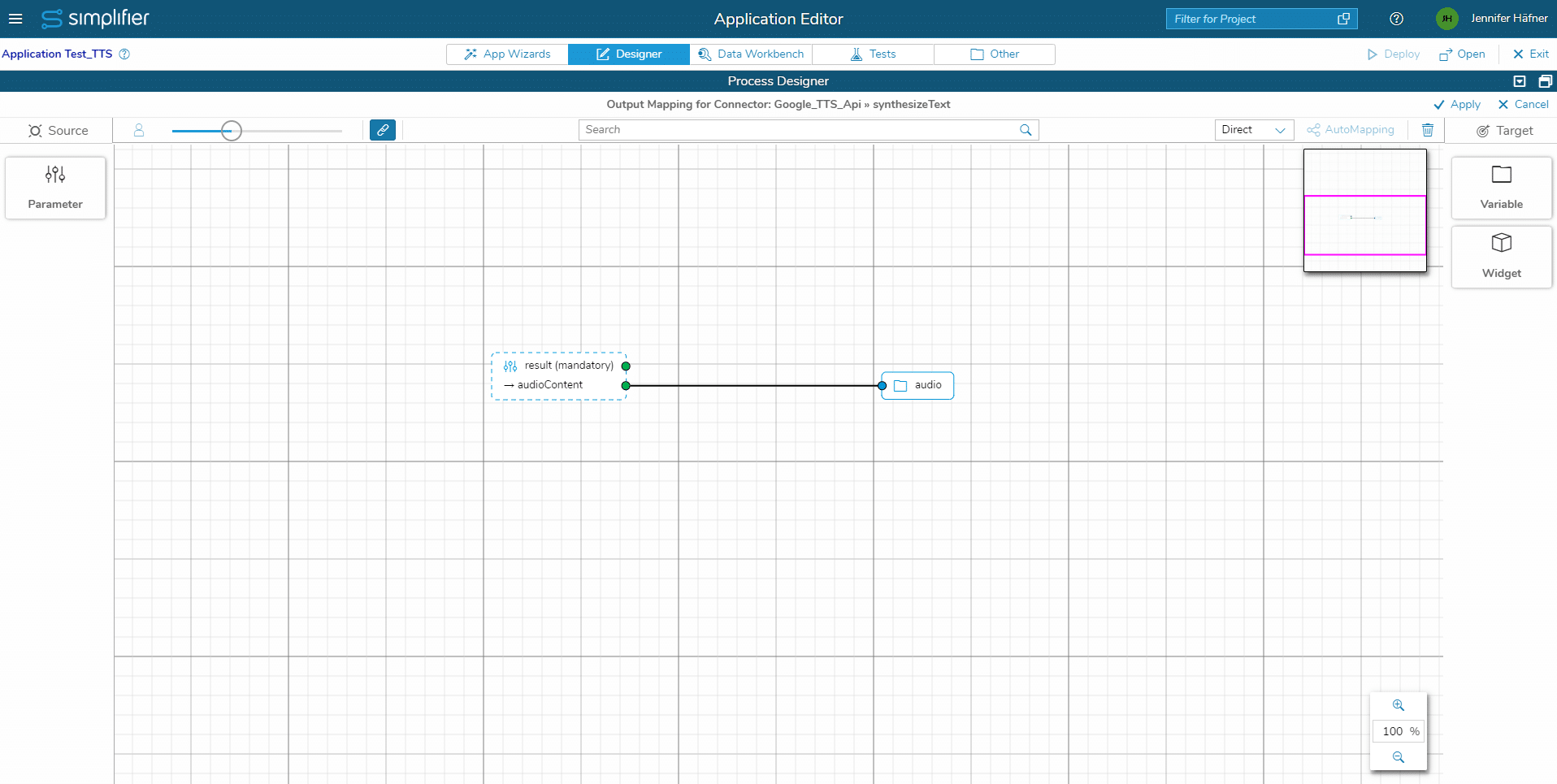Cancel the output mapping
This screenshot has width=1557, height=784.
(1524, 105)
